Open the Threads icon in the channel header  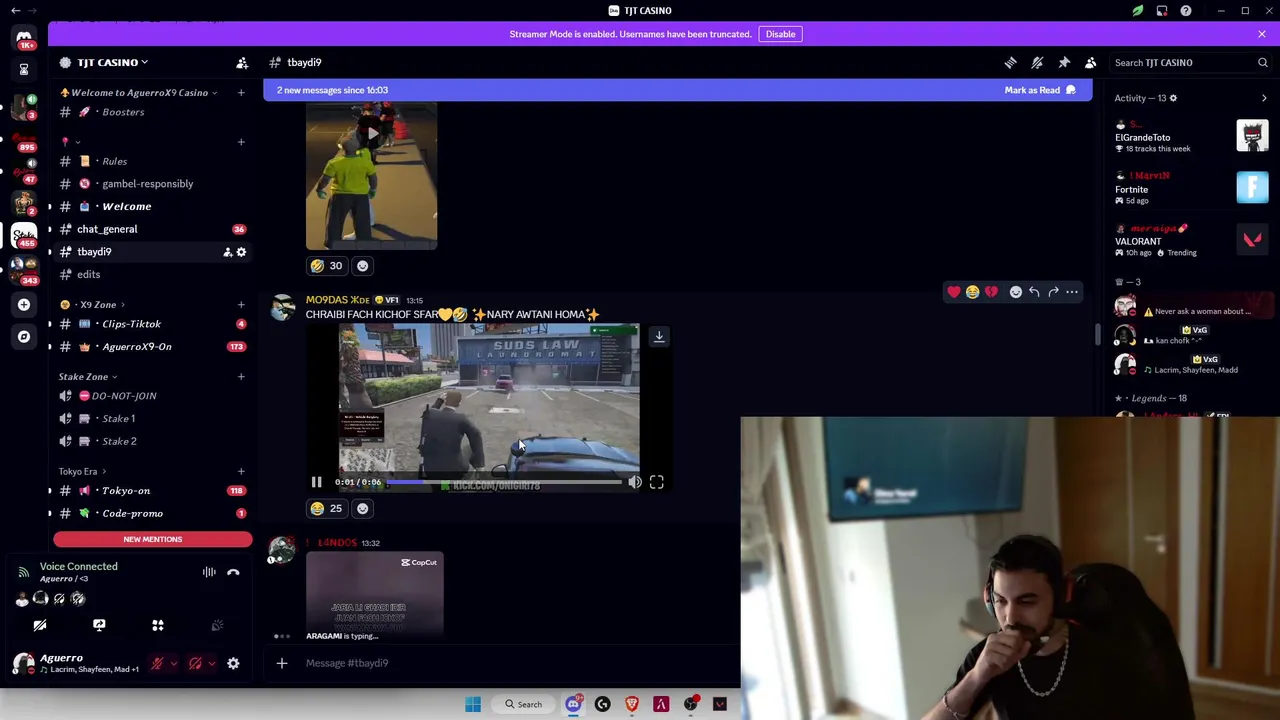[1010, 62]
